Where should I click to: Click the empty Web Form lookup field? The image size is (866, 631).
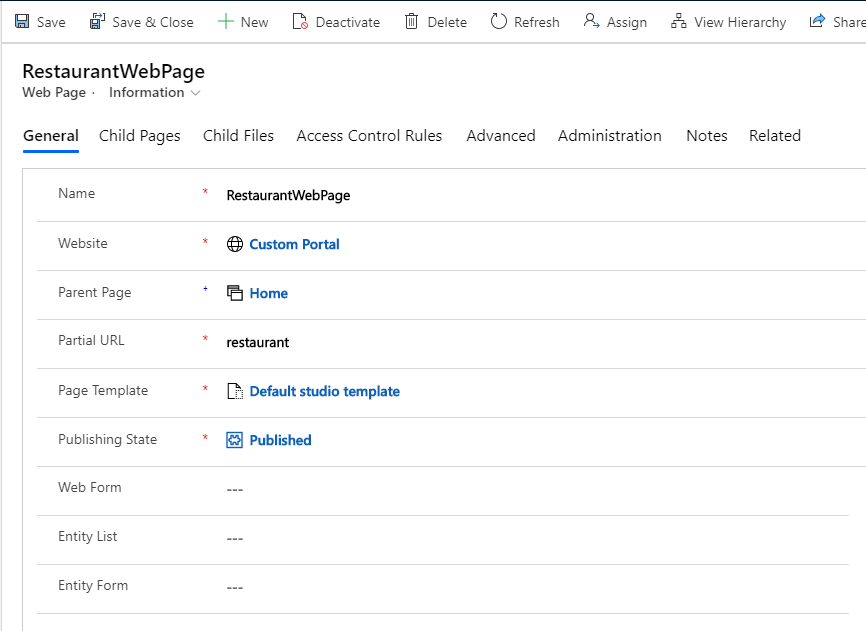click(x=500, y=489)
